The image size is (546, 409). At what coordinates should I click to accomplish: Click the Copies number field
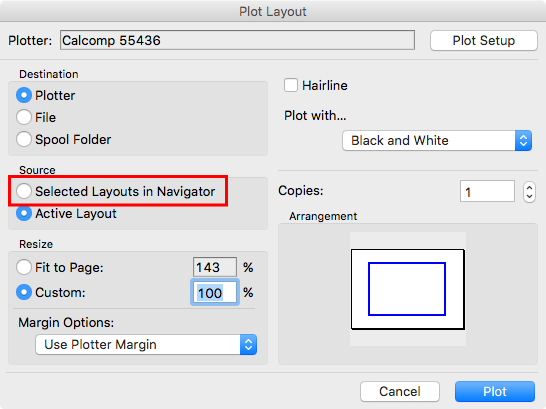pyautogui.click(x=487, y=191)
